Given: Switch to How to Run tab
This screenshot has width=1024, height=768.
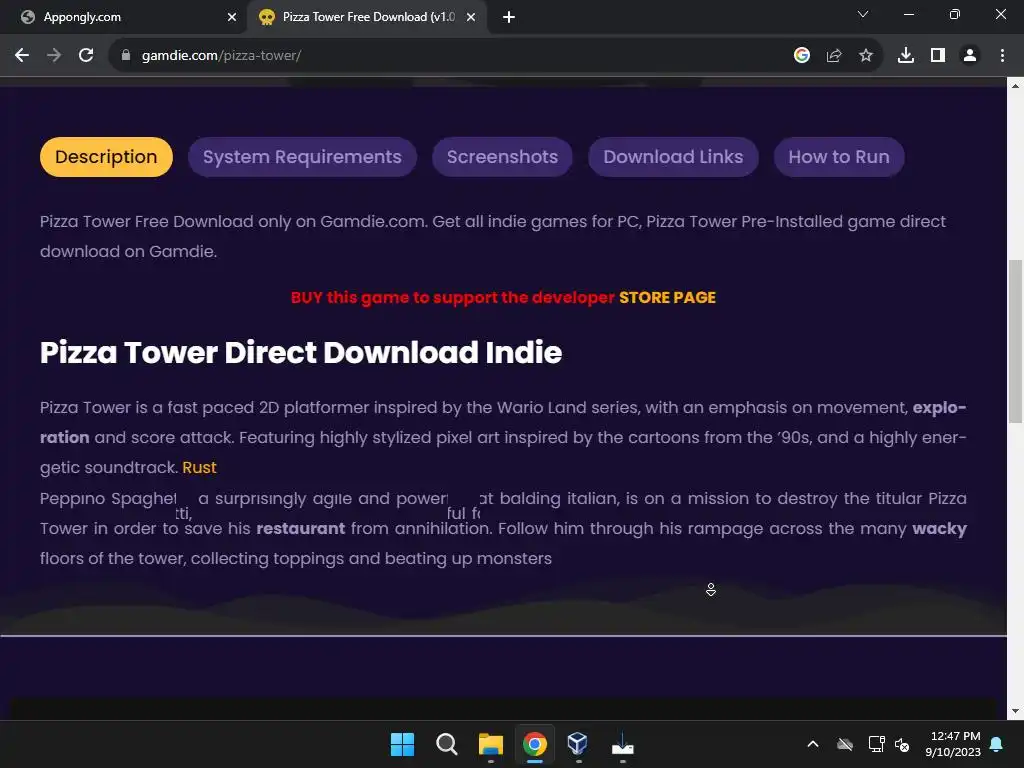Looking at the screenshot, I should tap(839, 157).
